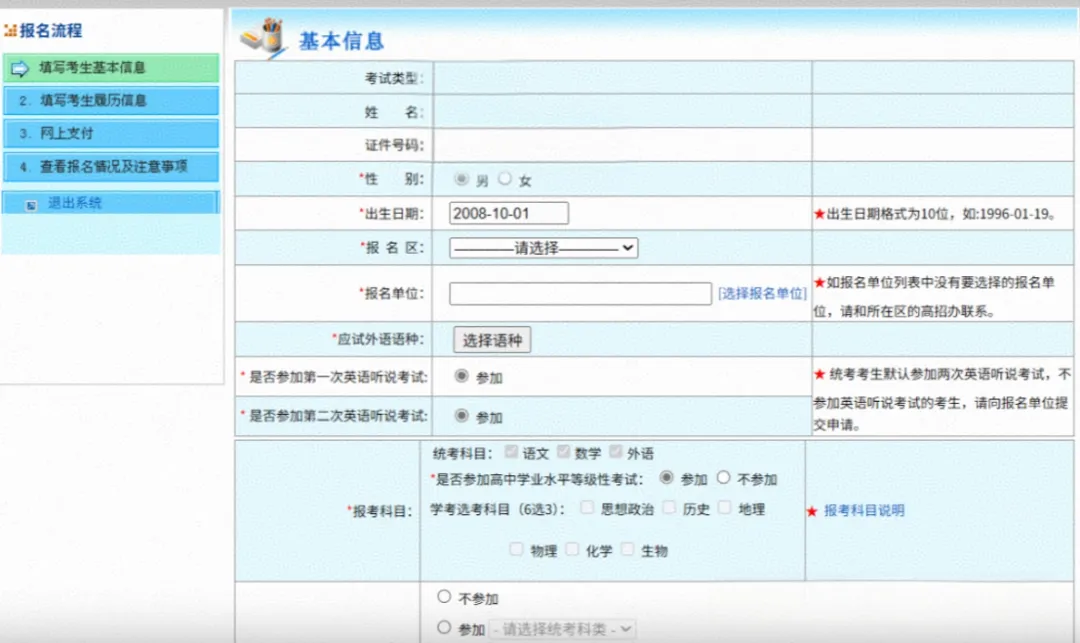The height and width of the screenshot is (643, 1080).
Task: Check the 地理 subject checkbox
Action: click(x=725, y=507)
